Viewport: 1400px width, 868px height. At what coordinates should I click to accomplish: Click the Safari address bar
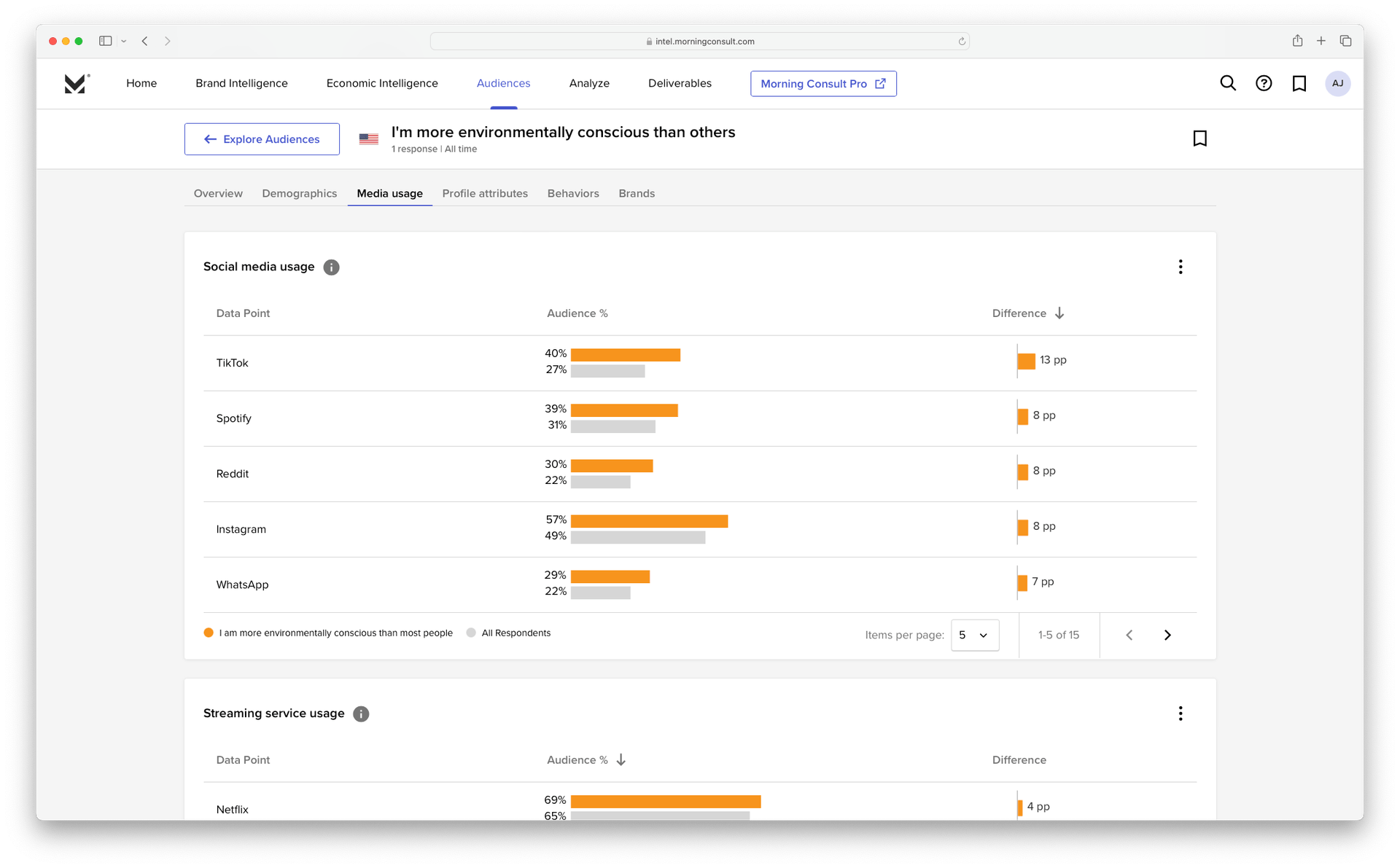700,42
